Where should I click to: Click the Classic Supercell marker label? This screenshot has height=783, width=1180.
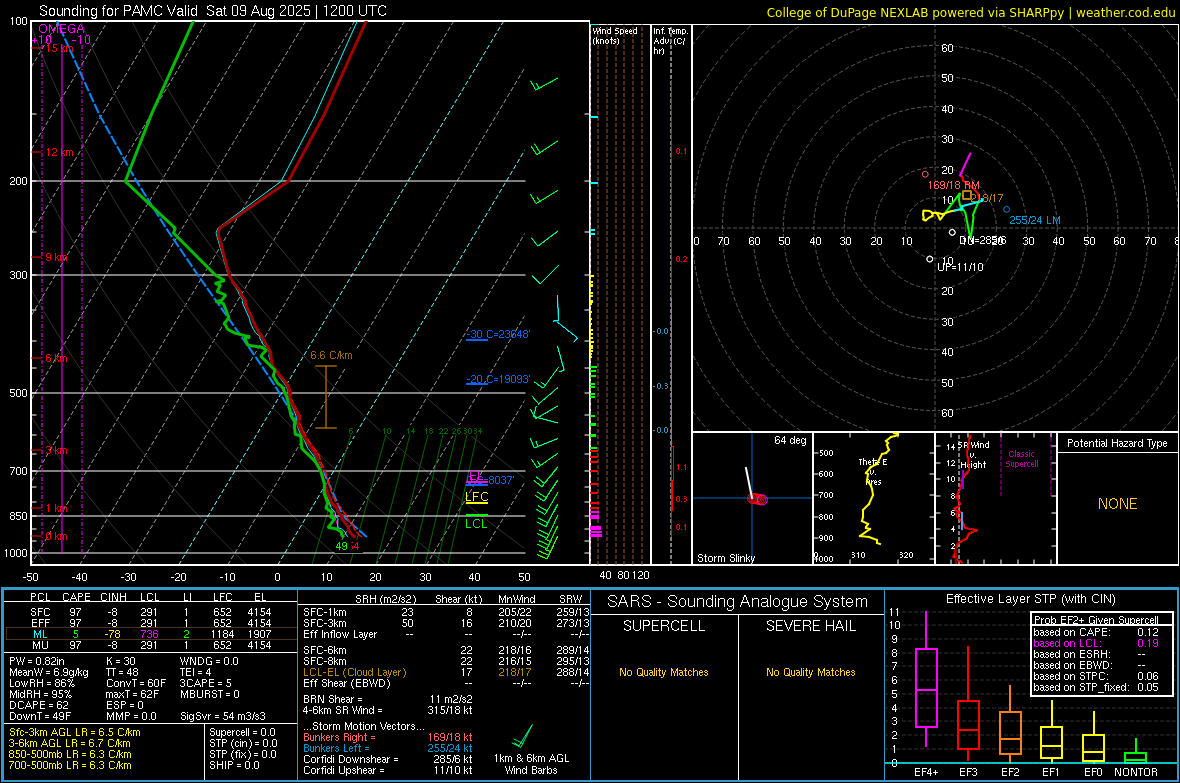tap(1021, 459)
